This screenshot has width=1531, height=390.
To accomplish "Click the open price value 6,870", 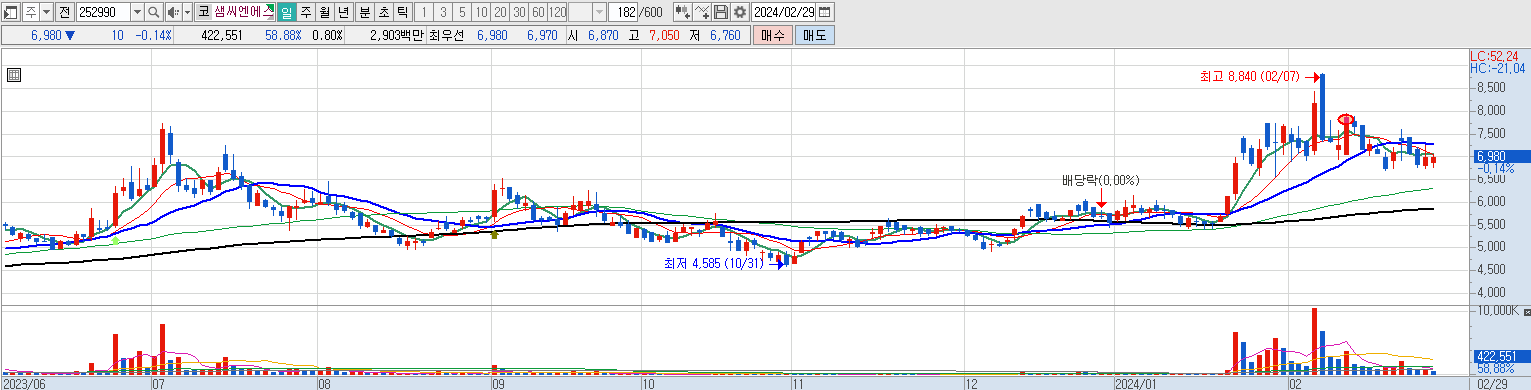I will click(603, 35).
